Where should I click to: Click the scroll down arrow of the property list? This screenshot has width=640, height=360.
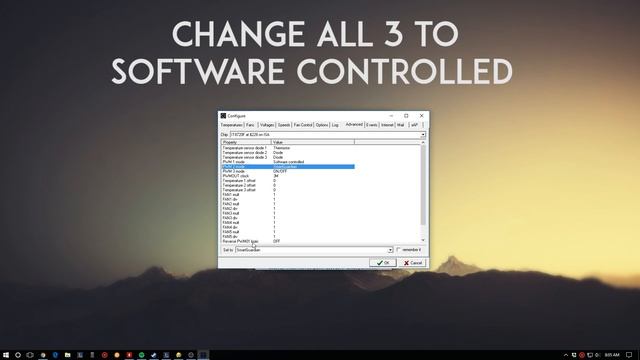tap(423, 240)
